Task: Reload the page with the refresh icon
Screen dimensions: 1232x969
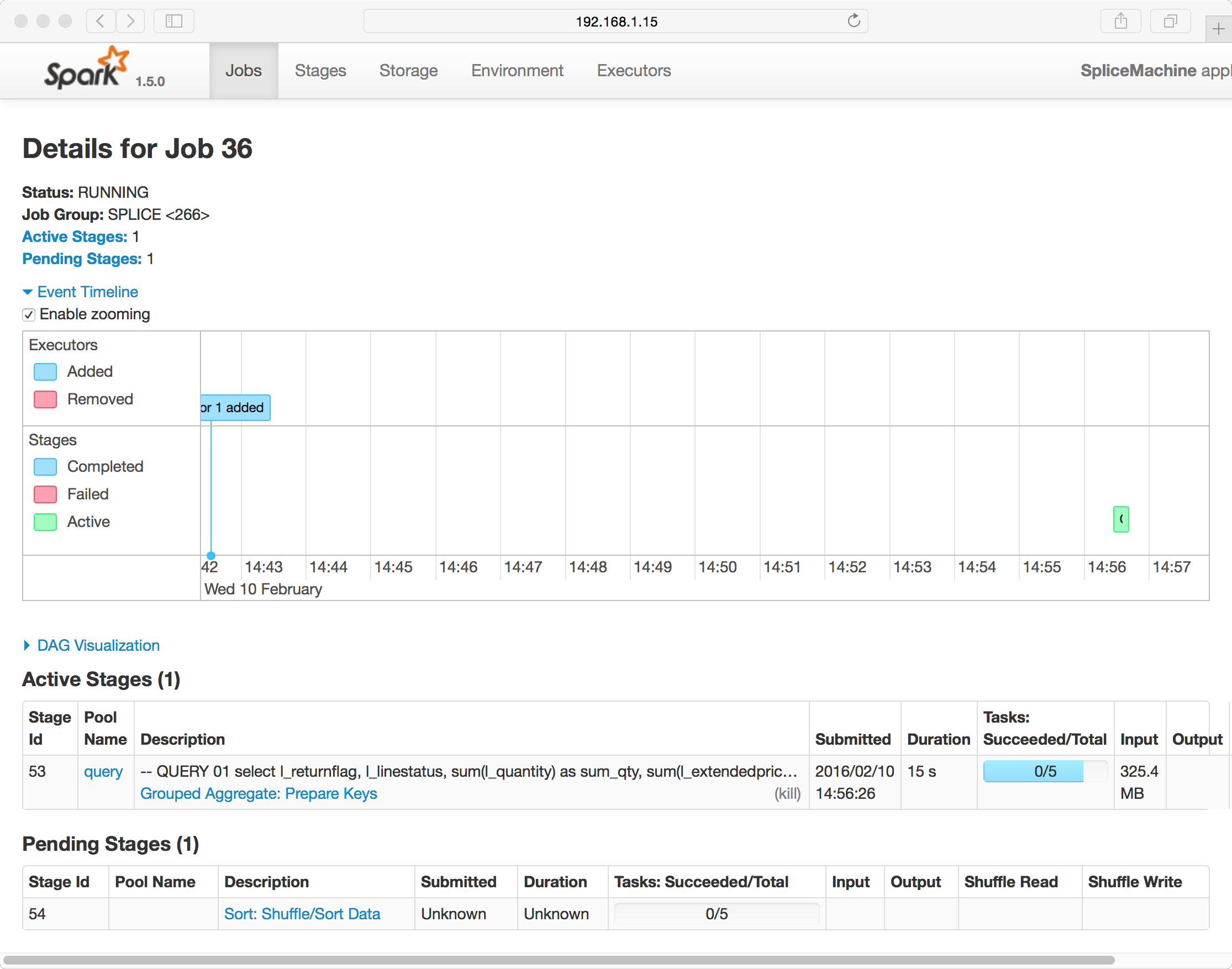Action: pyautogui.click(x=854, y=21)
